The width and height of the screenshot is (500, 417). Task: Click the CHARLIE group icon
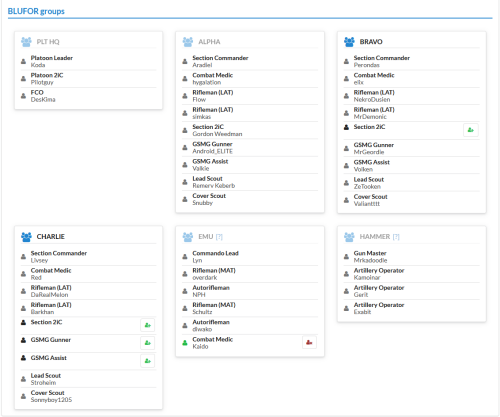[26, 237]
